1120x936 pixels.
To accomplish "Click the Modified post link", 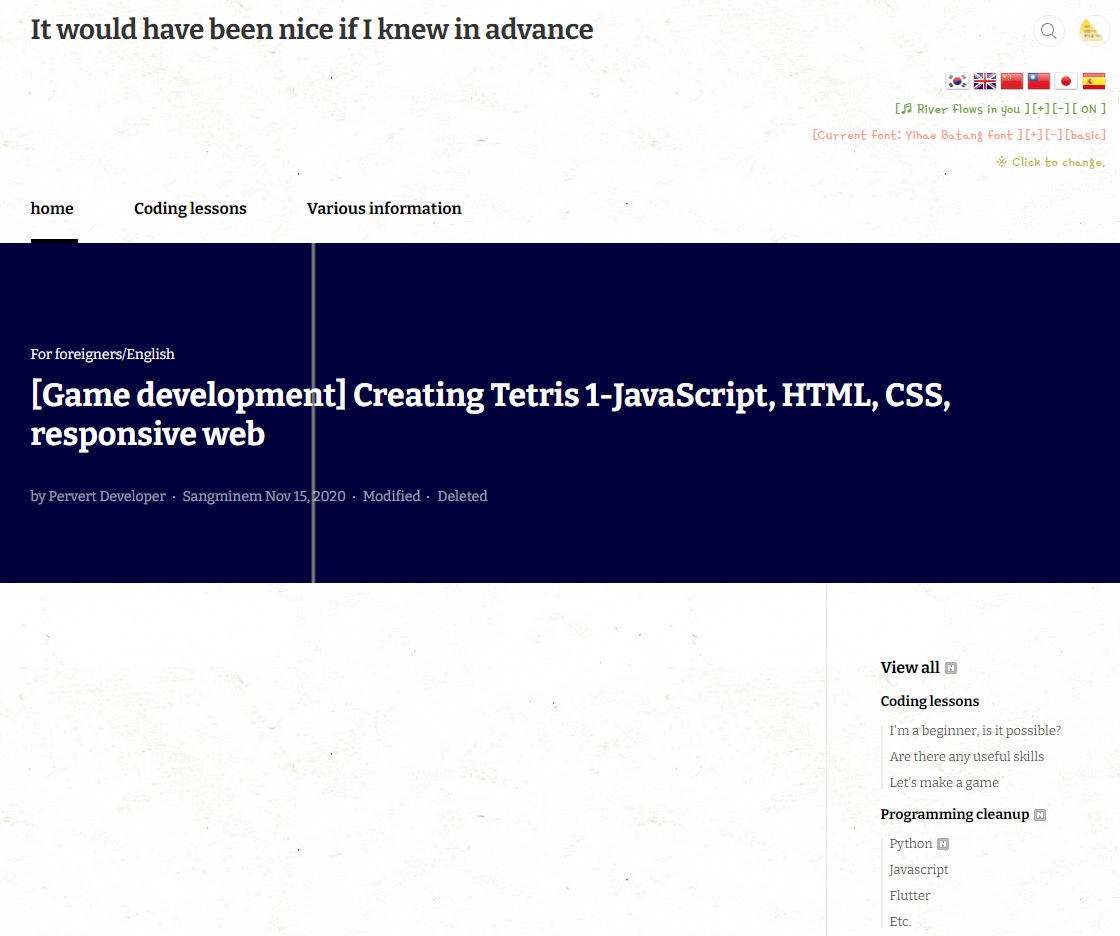I will click(391, 496).
